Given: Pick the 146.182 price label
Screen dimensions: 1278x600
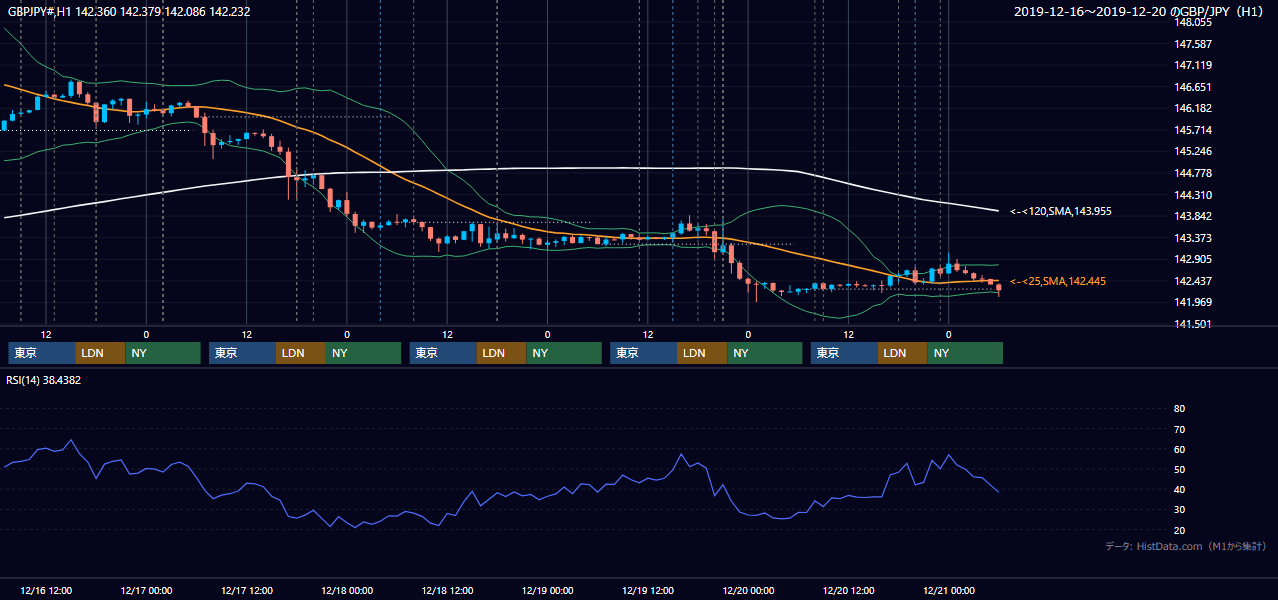Looking at the screenshot, I should click(1193, 108).
